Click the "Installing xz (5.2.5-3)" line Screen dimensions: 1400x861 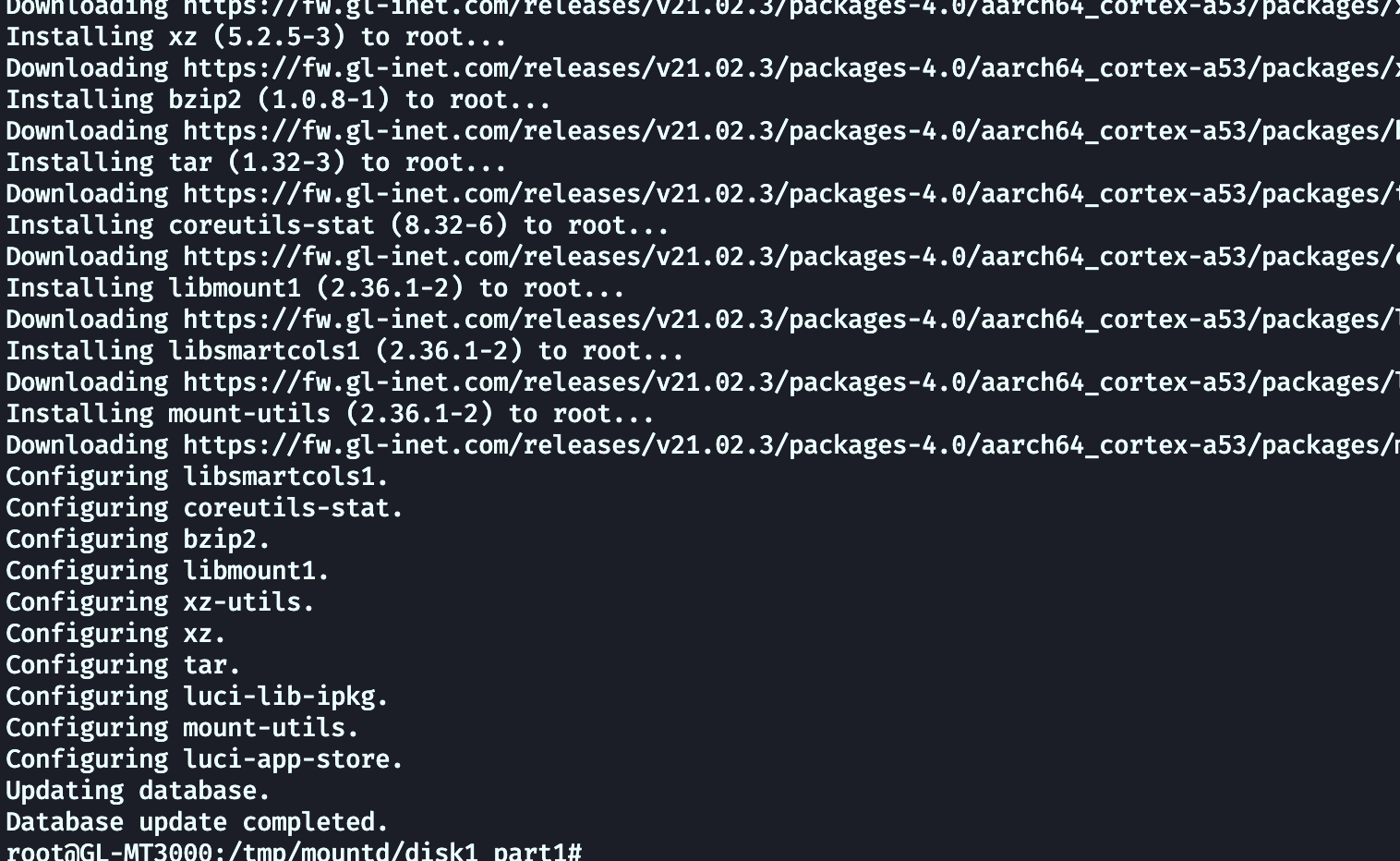[x=256, y=37]
